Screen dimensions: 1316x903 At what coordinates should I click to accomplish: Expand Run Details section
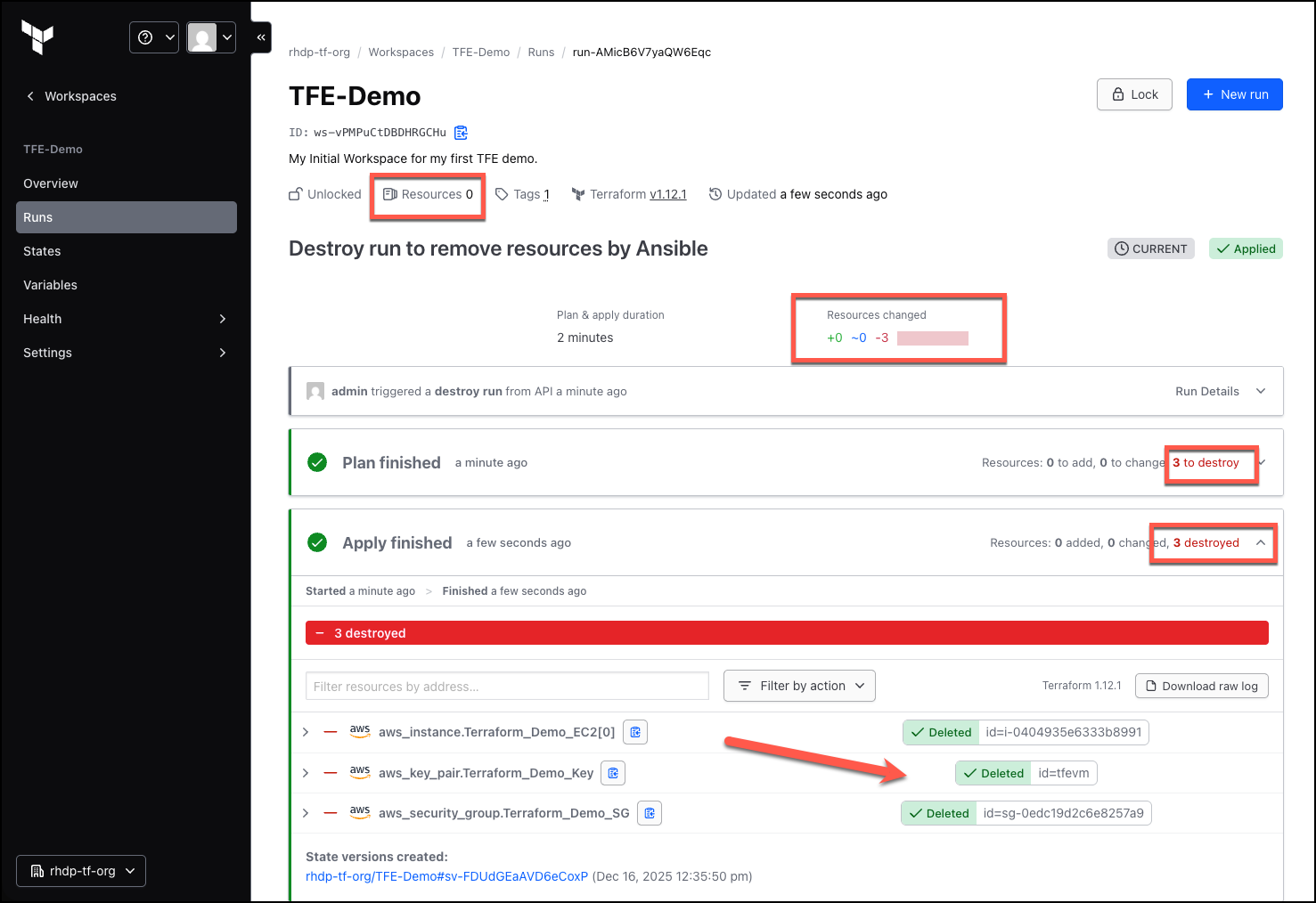click(1220, 391)
